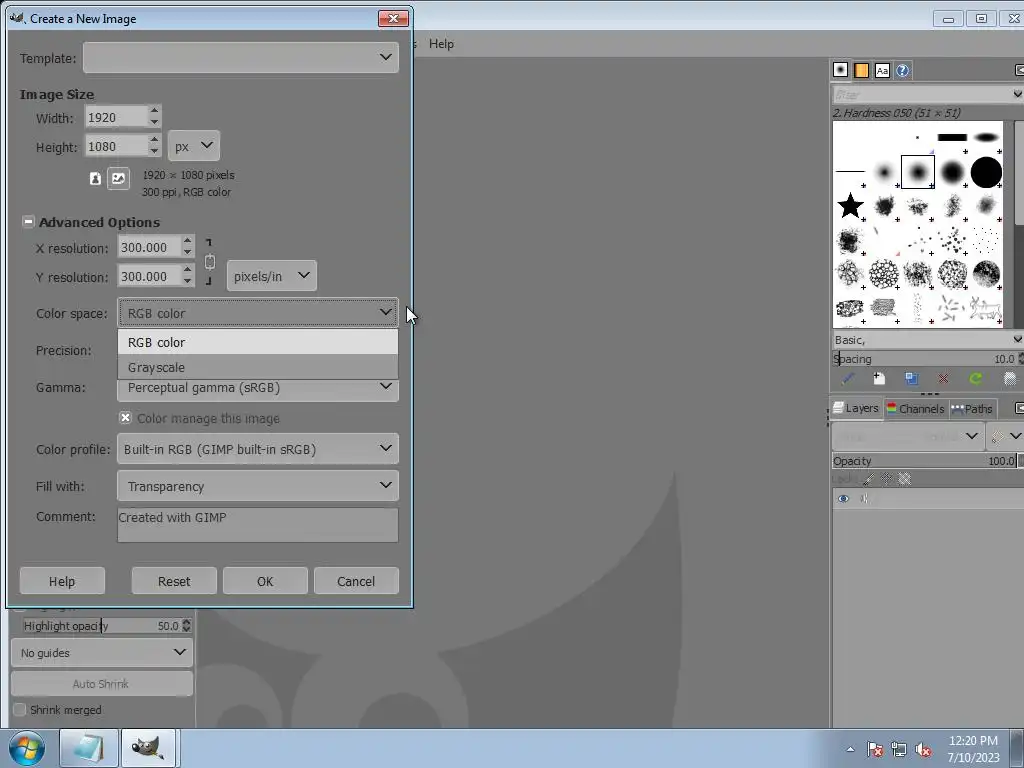Toggle lock alpha checkerboard icon
Screen dimensions: 1024x768
(904, 479)
